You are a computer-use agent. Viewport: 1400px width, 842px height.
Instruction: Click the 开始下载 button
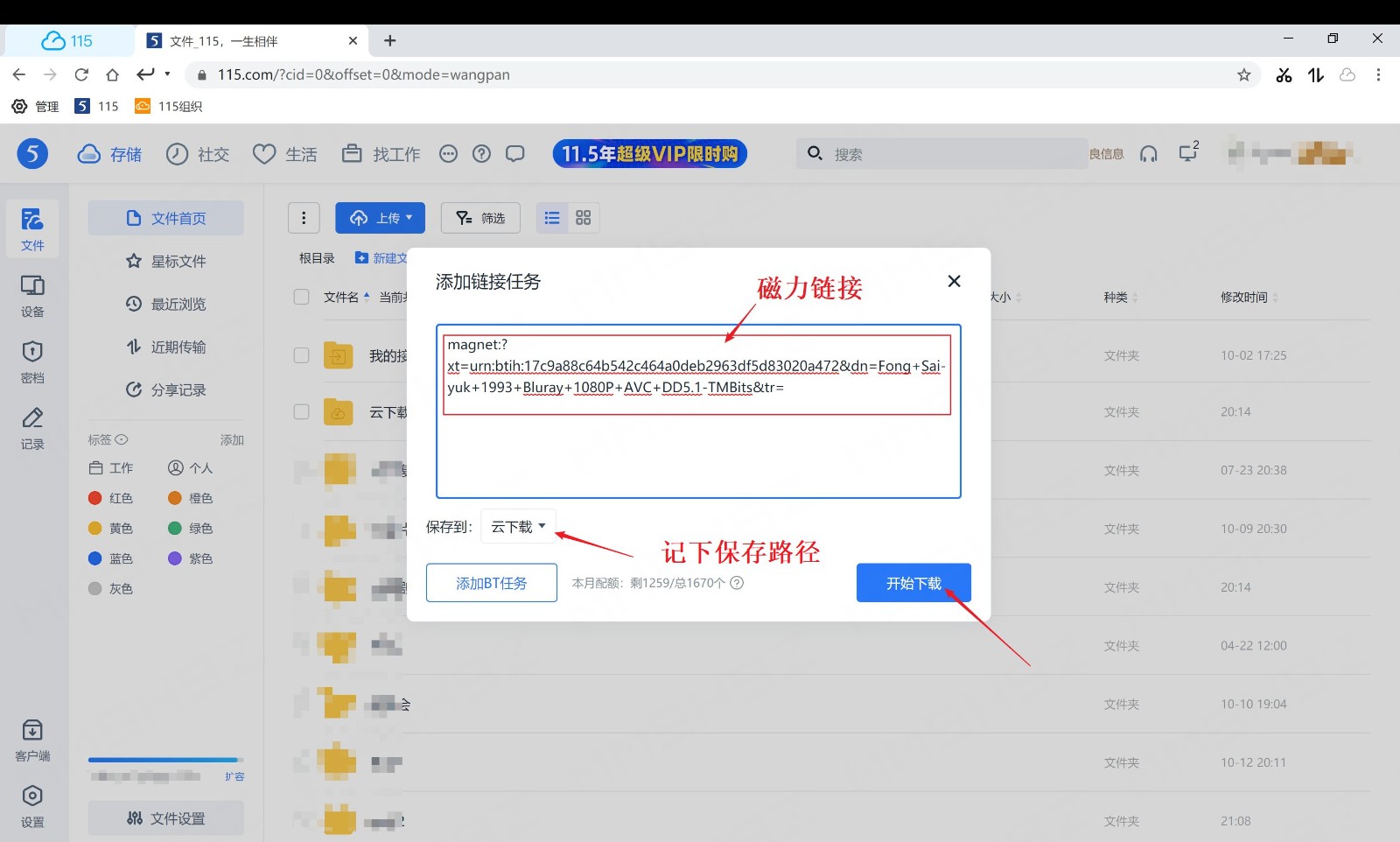pos(913,583)
